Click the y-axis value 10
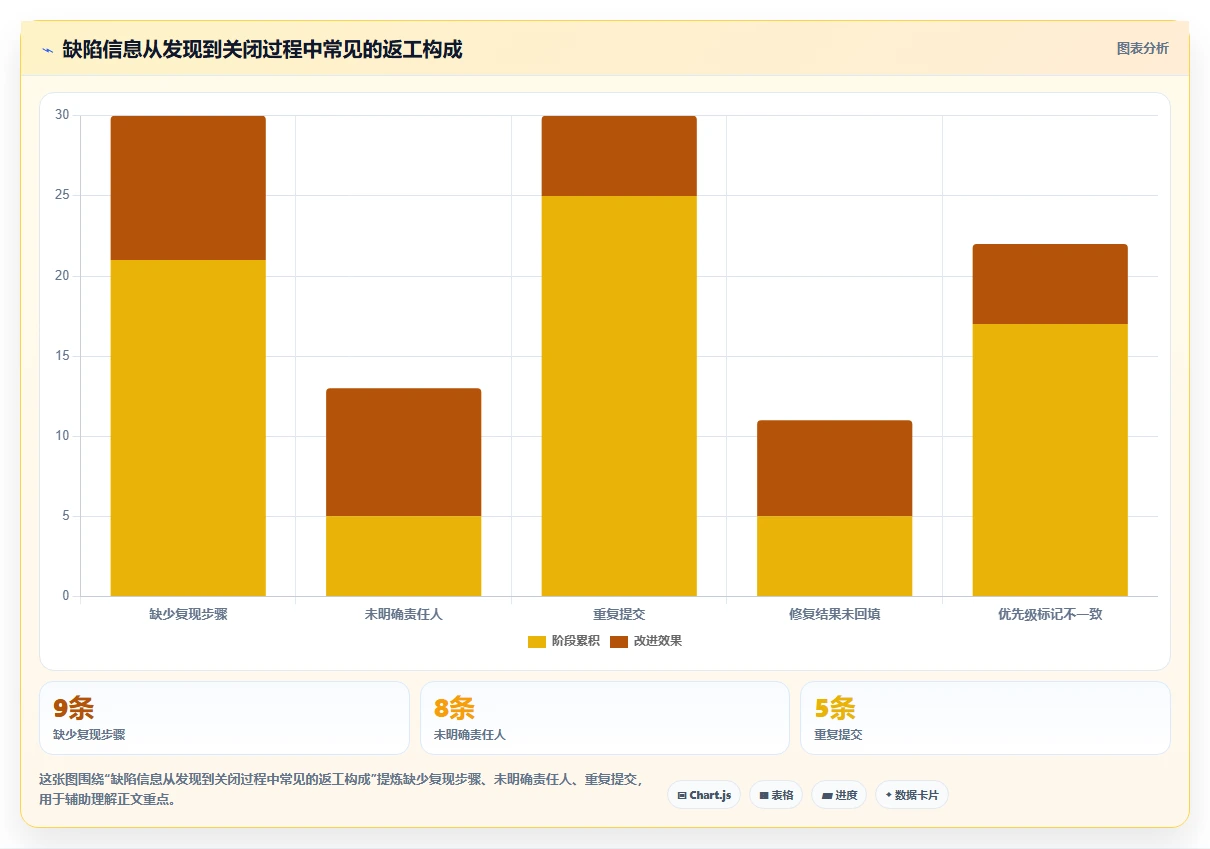Viewport: 1210px width, 849px height. pyautogui.click(x=62, y=436)
